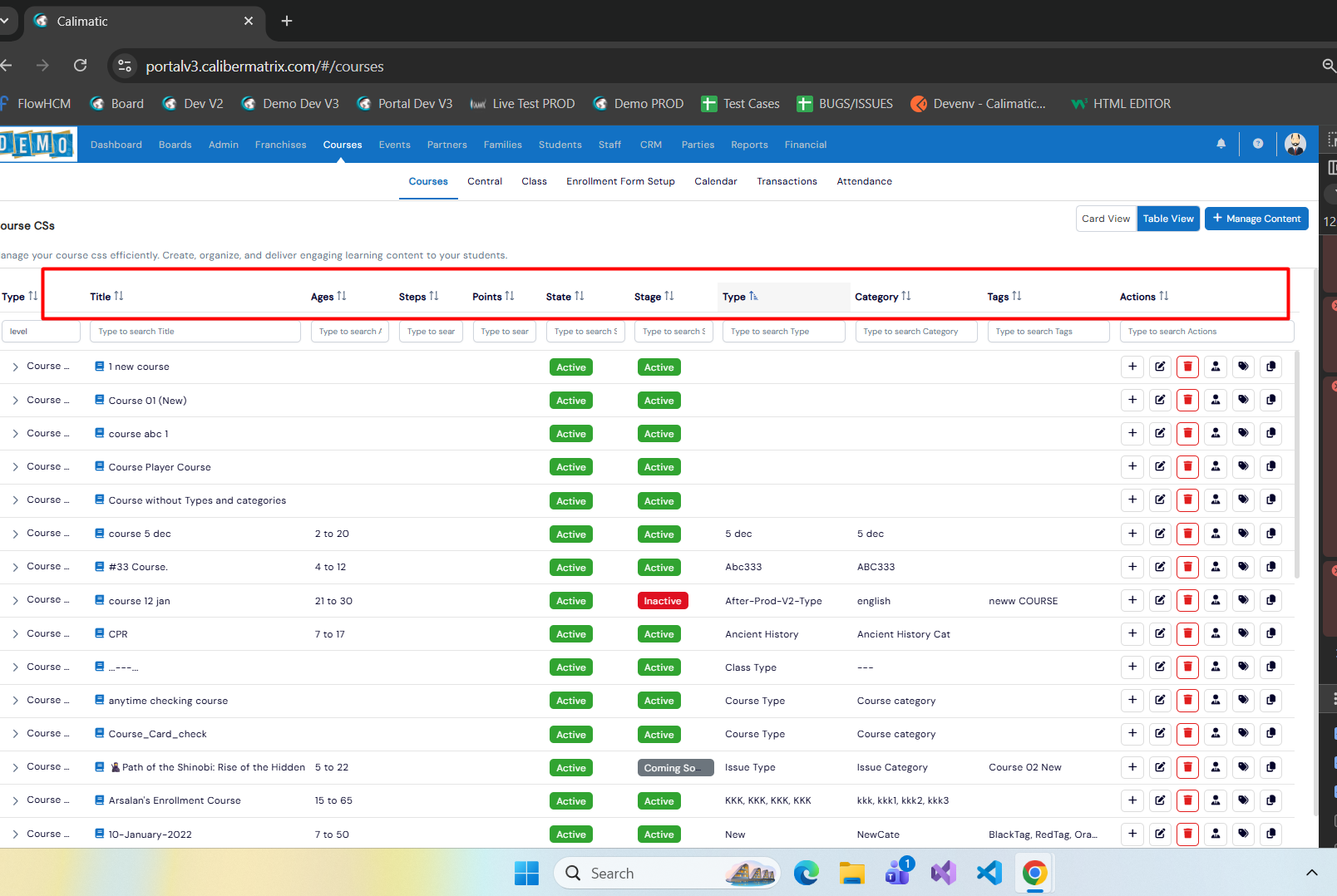
Task: Edit 'Course without Types and categories' row
Action: pyautogui.click(x=1160, y=500)
